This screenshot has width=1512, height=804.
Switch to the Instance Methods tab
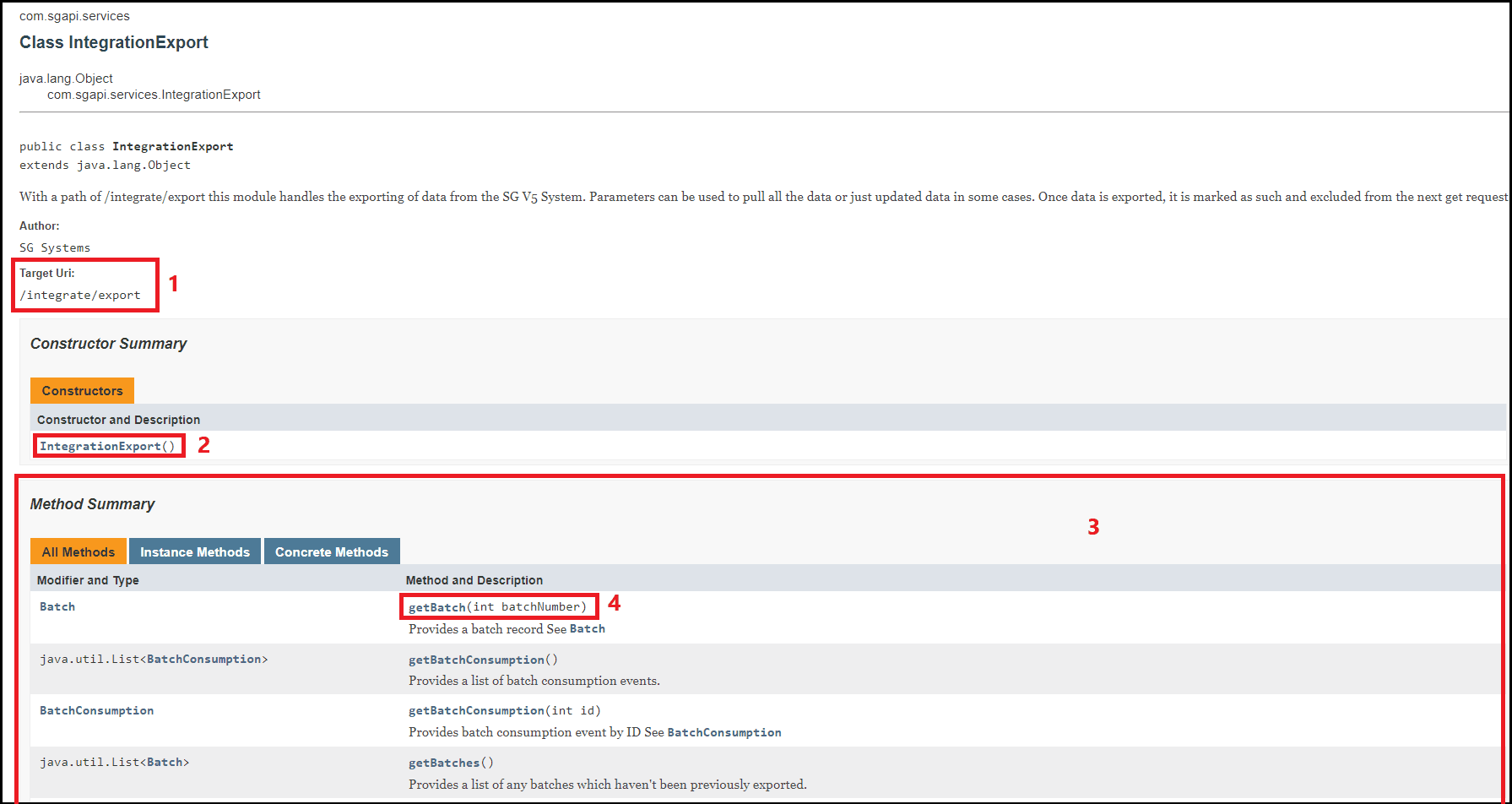pos(194,552)
